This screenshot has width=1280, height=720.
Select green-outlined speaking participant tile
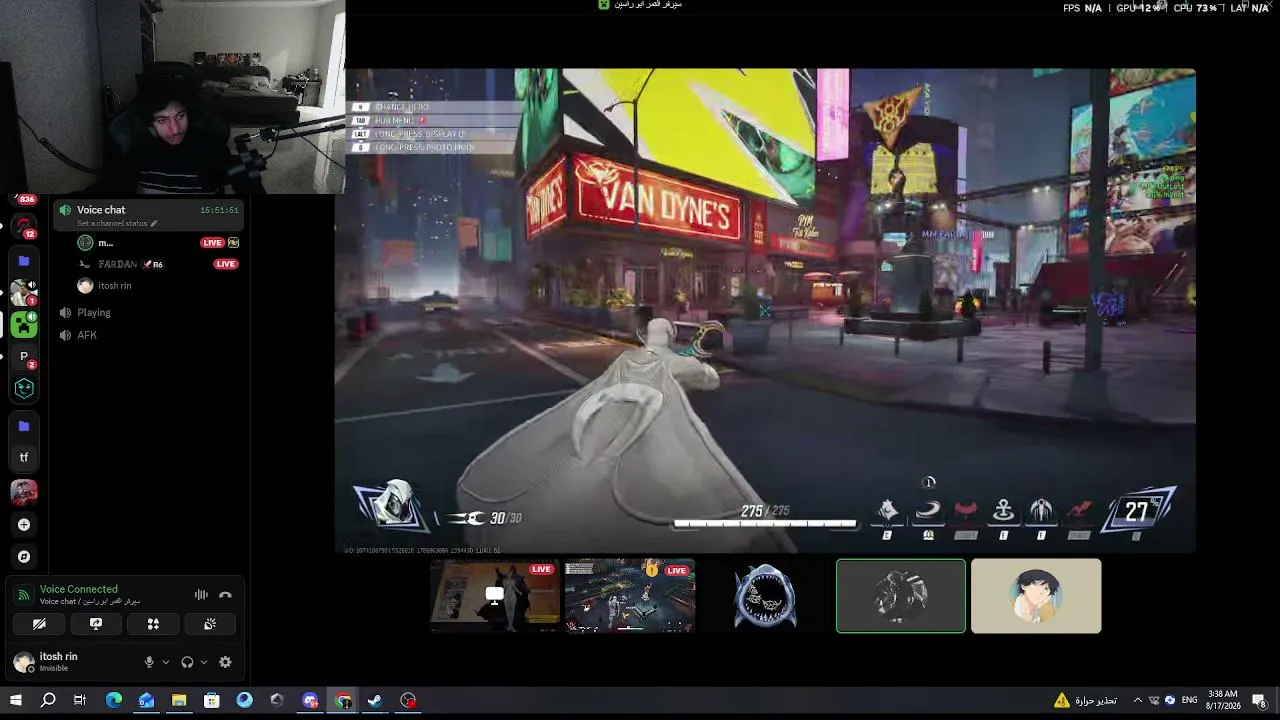point(901,596)
